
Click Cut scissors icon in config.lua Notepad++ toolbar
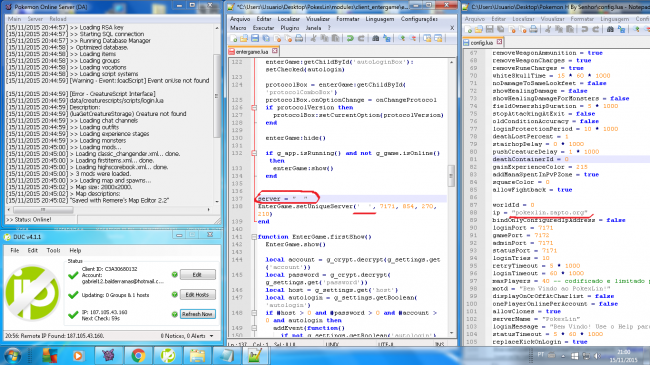(548, 29)
